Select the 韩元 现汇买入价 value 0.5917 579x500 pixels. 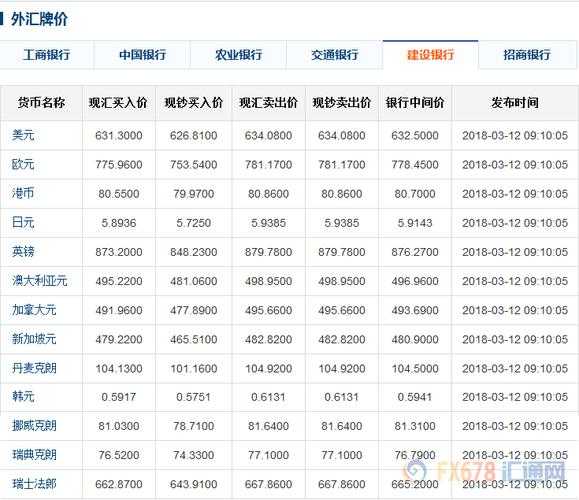coord(119,397)
